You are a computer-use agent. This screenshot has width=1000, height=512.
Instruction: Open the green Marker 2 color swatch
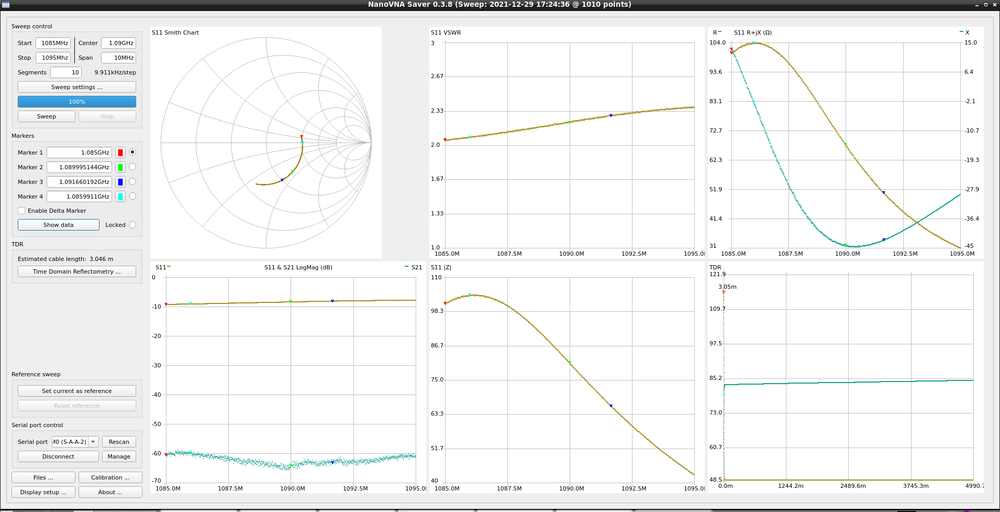pyautogui.click(x=121, y=167)
